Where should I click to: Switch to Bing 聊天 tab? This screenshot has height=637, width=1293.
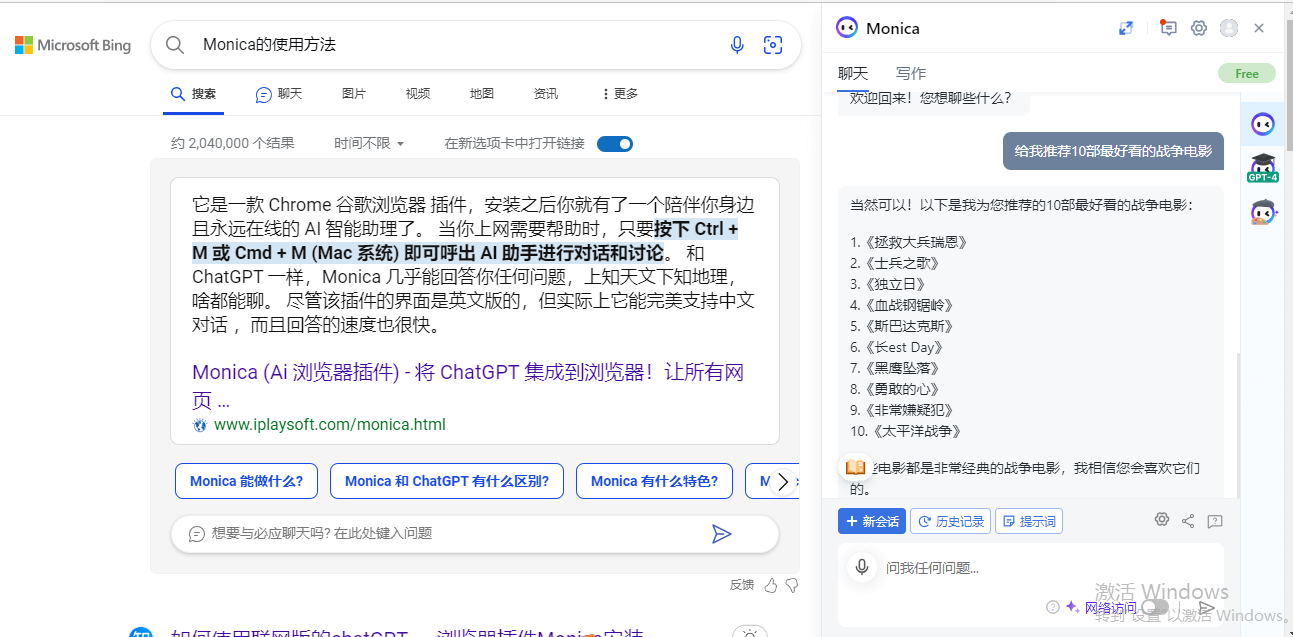(279, 94)
